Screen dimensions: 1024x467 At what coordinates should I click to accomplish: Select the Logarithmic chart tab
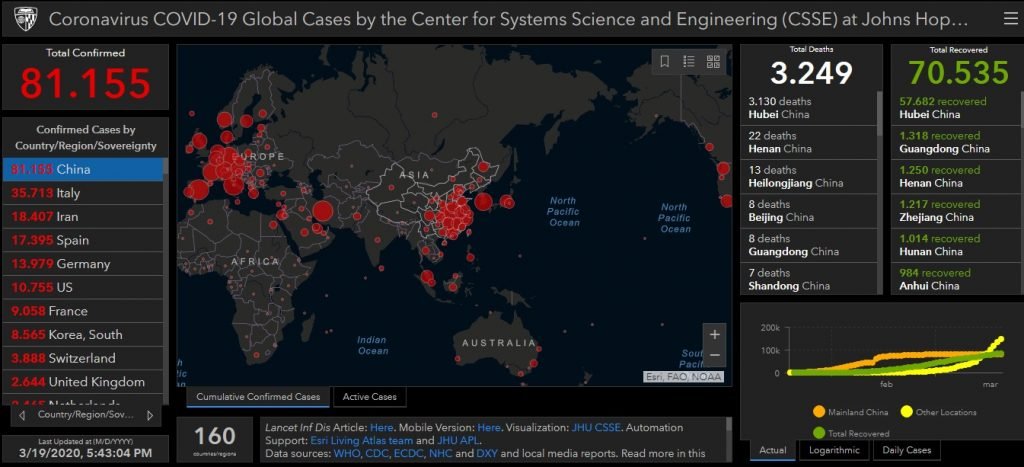(x=835, y=450)
